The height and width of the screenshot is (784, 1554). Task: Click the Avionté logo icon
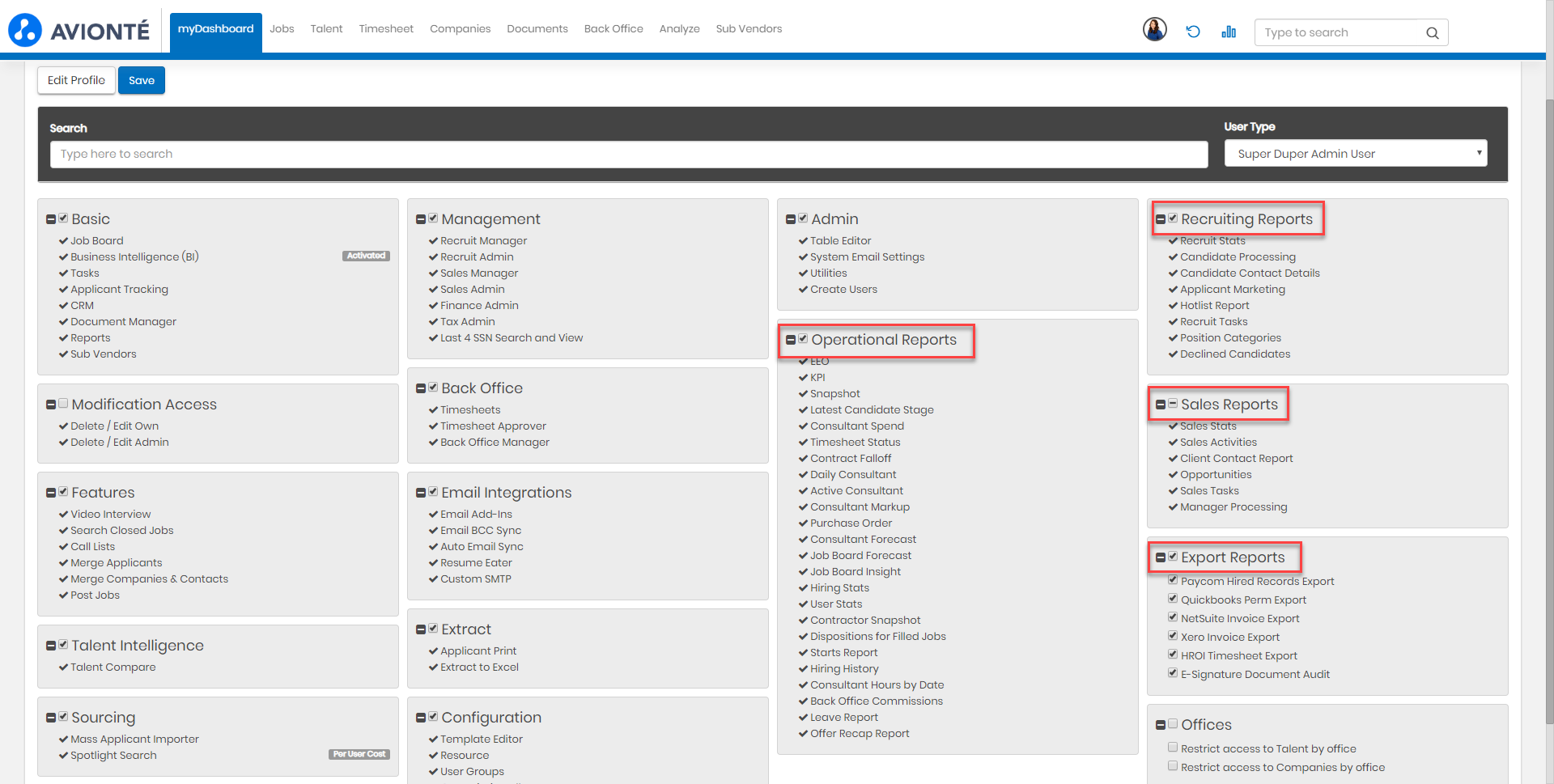[x=25, y=30]
